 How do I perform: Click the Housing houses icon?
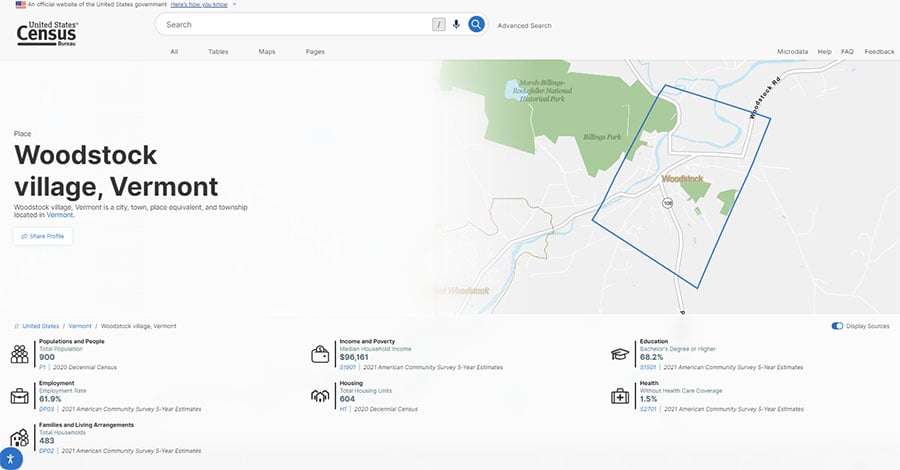tap(320, 396)
